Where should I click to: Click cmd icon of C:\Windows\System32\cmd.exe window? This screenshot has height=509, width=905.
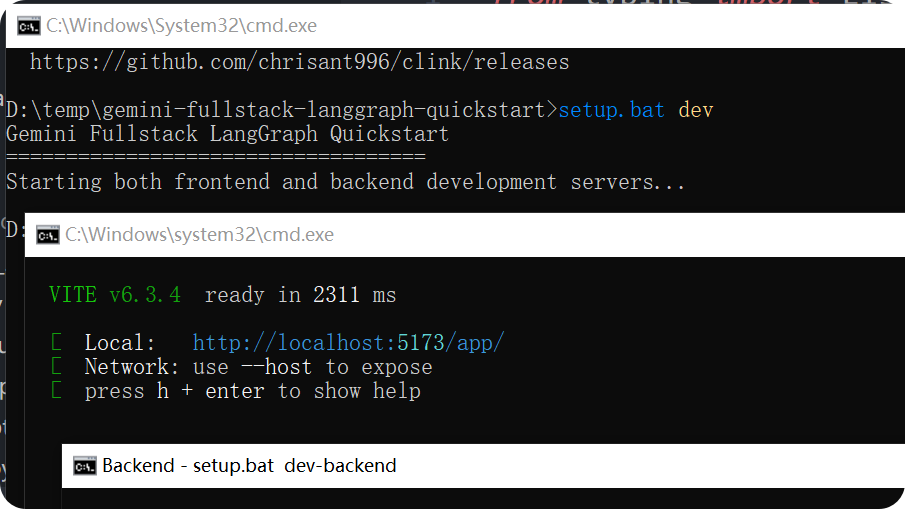(28, 26)
